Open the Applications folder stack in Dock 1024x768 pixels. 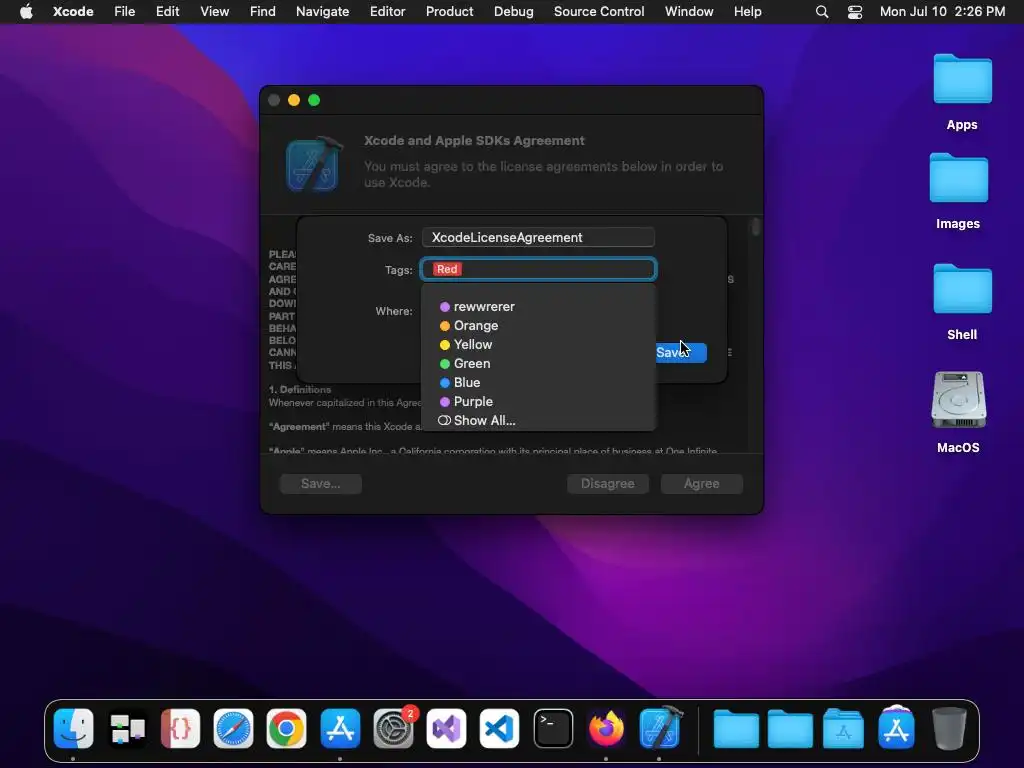[x=843, y=728]
